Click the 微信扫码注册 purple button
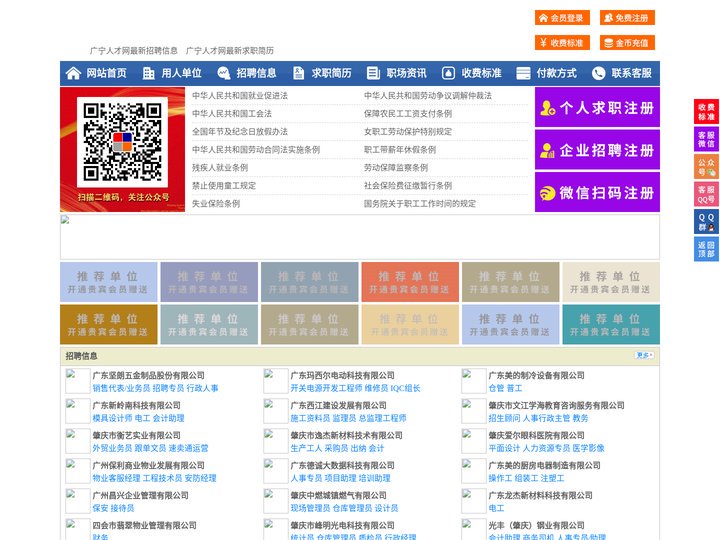The image size is (720, 540). [597, 192]
